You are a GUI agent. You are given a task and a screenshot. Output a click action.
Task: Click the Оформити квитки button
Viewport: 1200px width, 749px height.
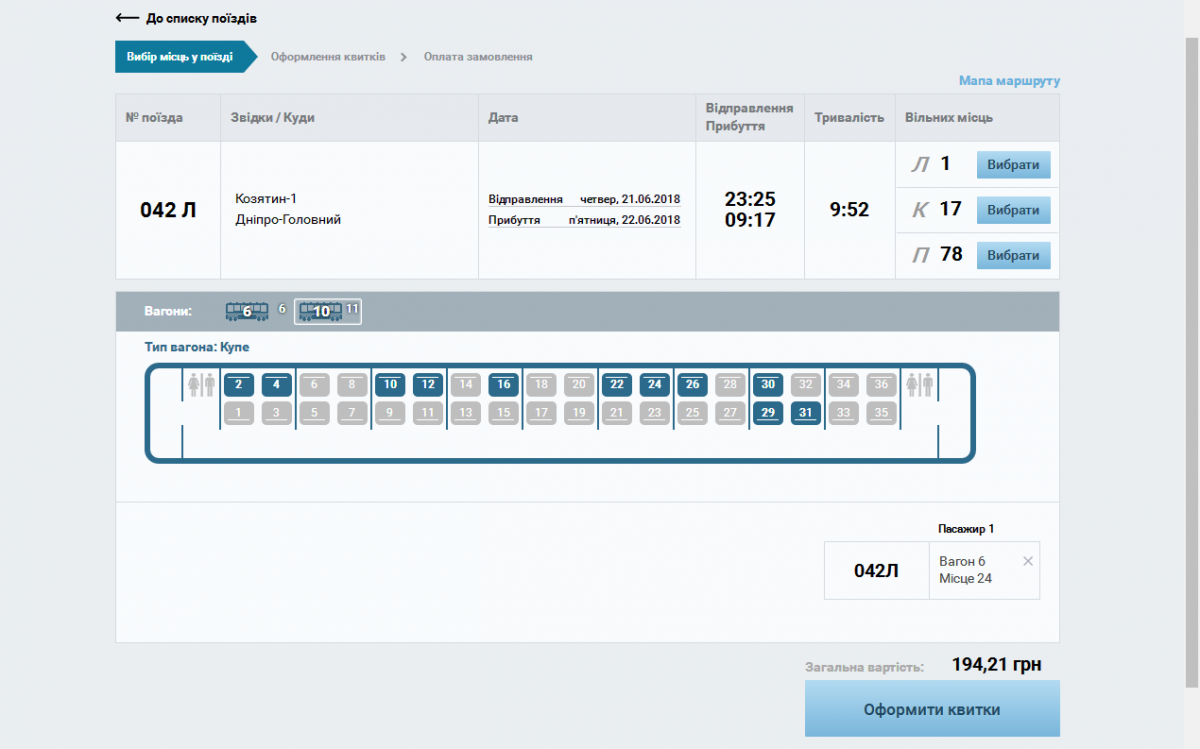[931, 709]
